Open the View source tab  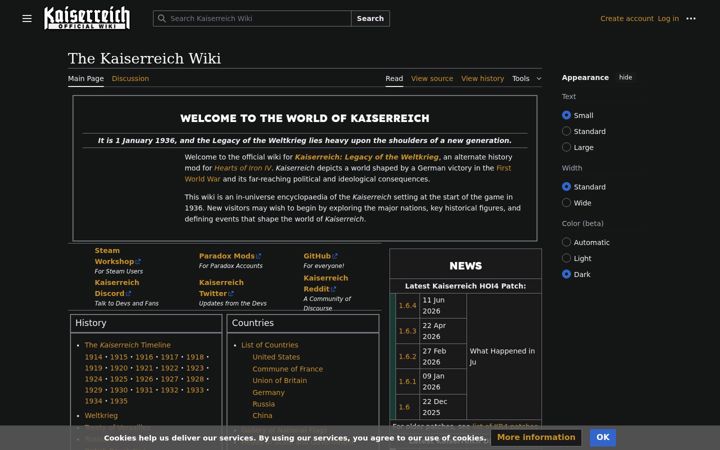[432, 79]
